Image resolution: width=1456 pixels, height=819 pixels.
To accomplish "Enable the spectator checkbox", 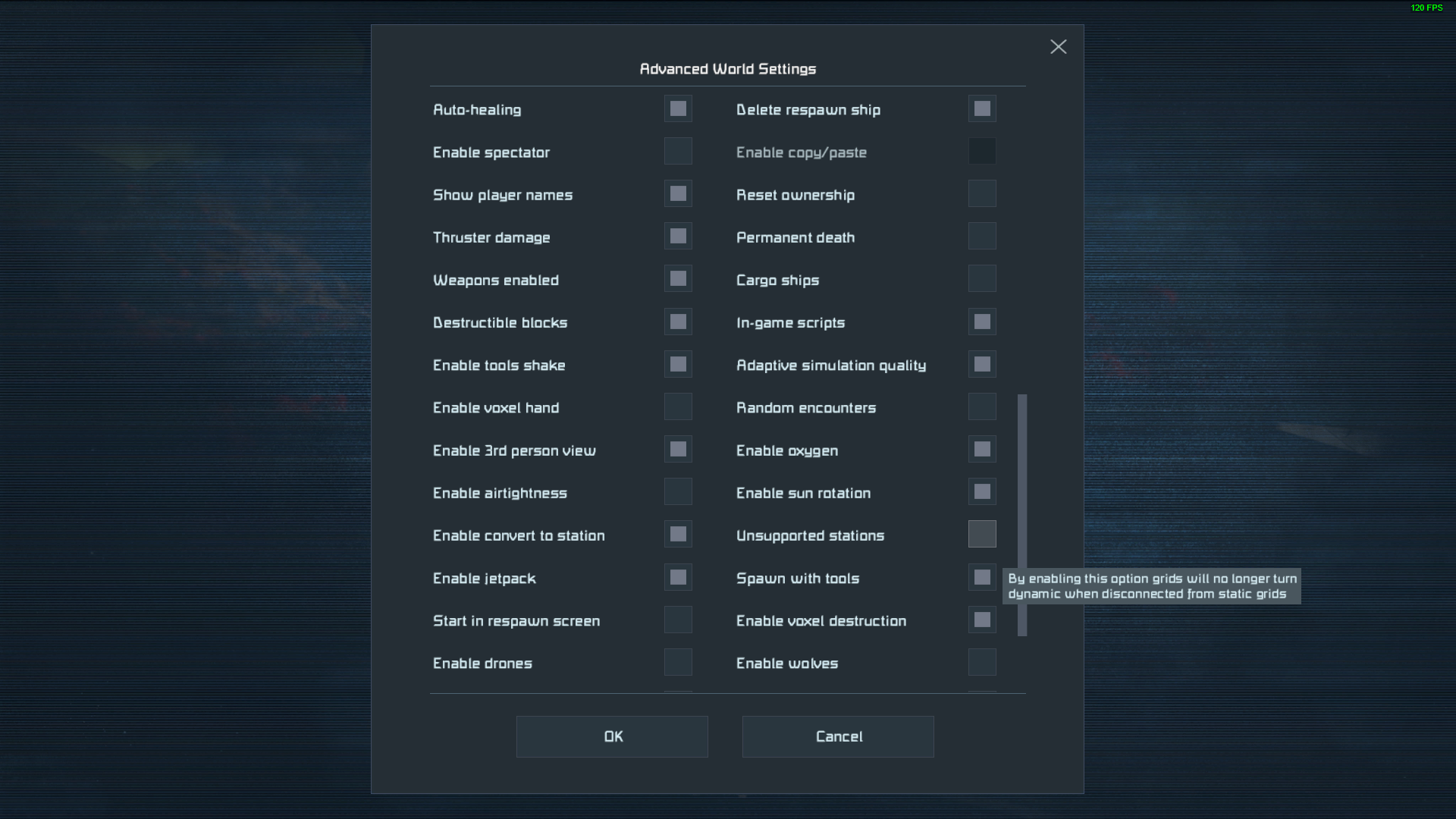I will coord(678,152).
